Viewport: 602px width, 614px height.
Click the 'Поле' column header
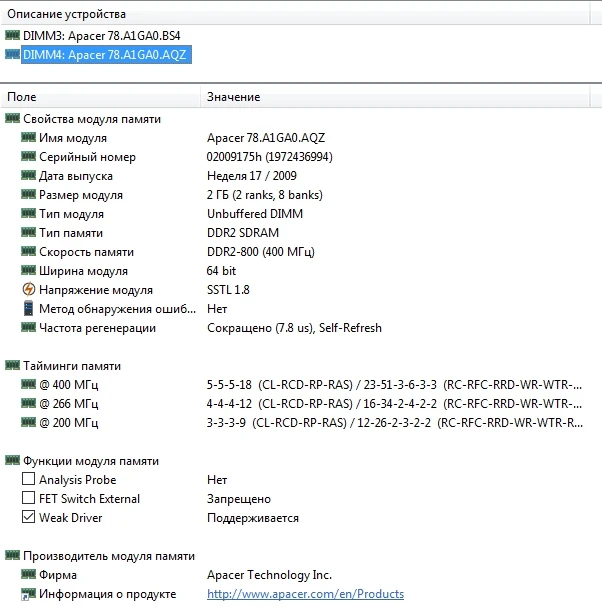coord(101,96)
